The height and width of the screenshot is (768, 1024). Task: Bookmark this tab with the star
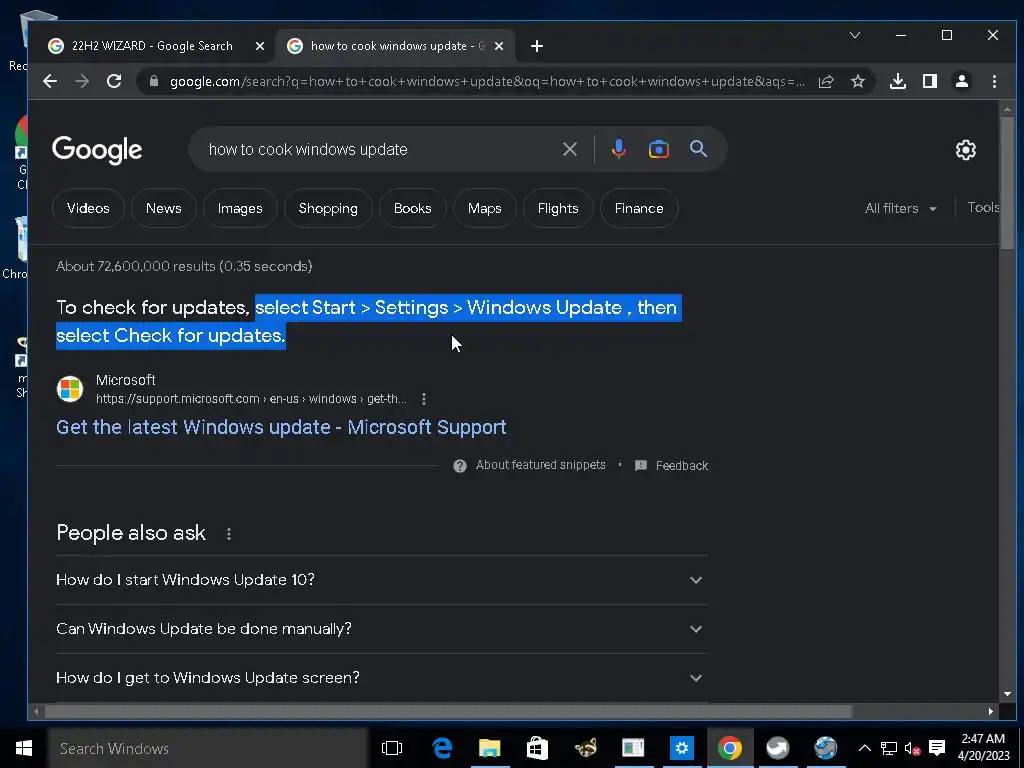pyautogui.click(x=858, y=81)
